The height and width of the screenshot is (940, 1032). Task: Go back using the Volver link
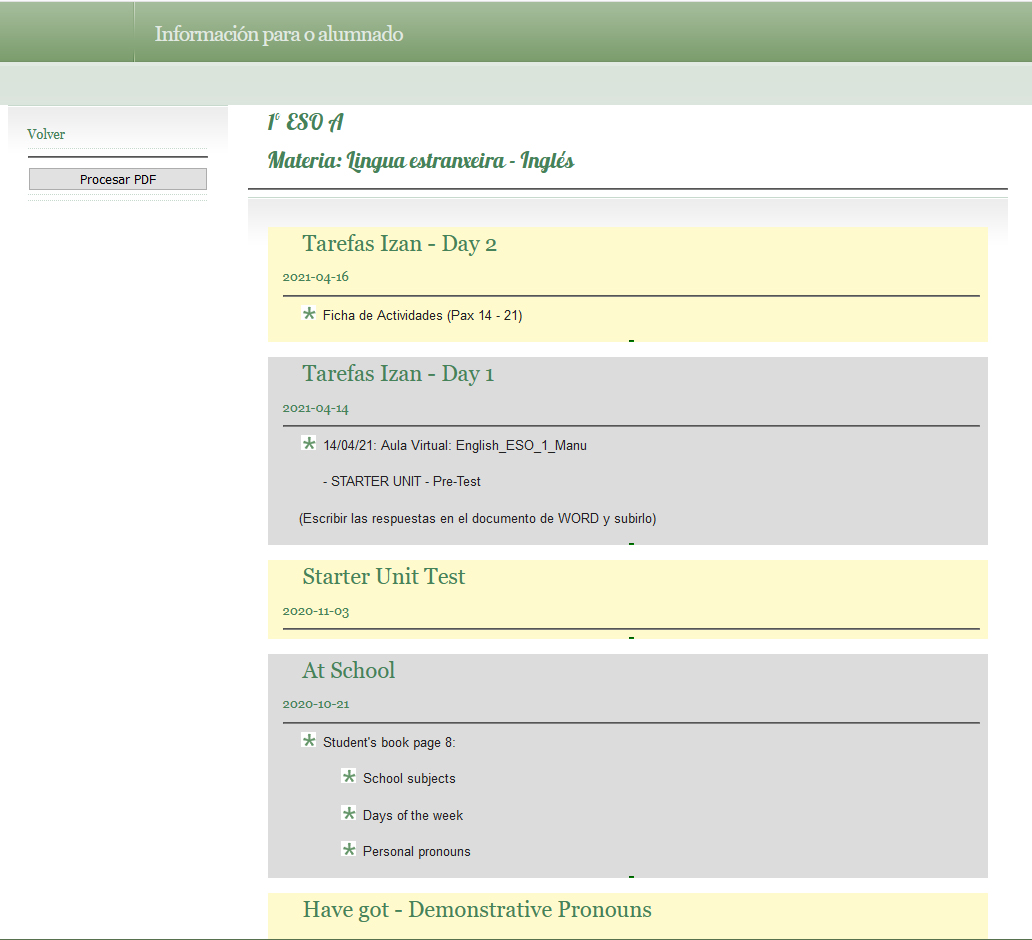pyautogui.click(x=46, y=134)
